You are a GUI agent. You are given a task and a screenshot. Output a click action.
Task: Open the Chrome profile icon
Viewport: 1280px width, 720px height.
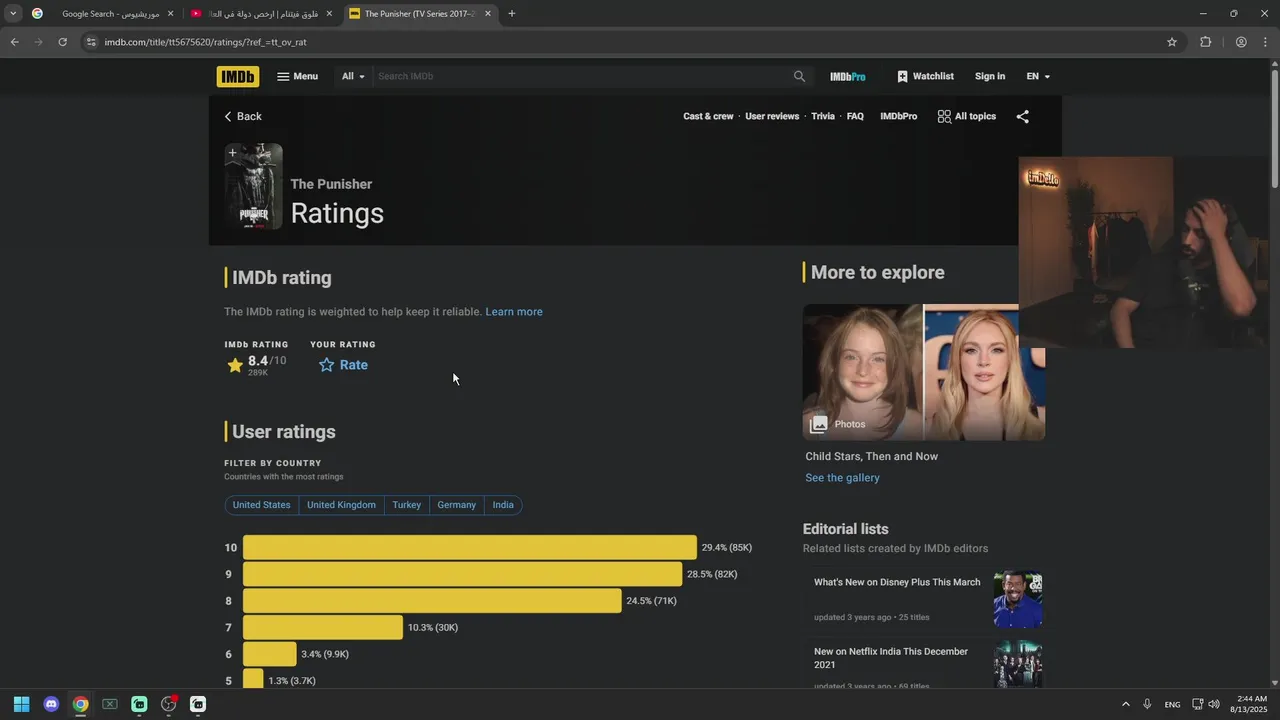[1241, 42]
